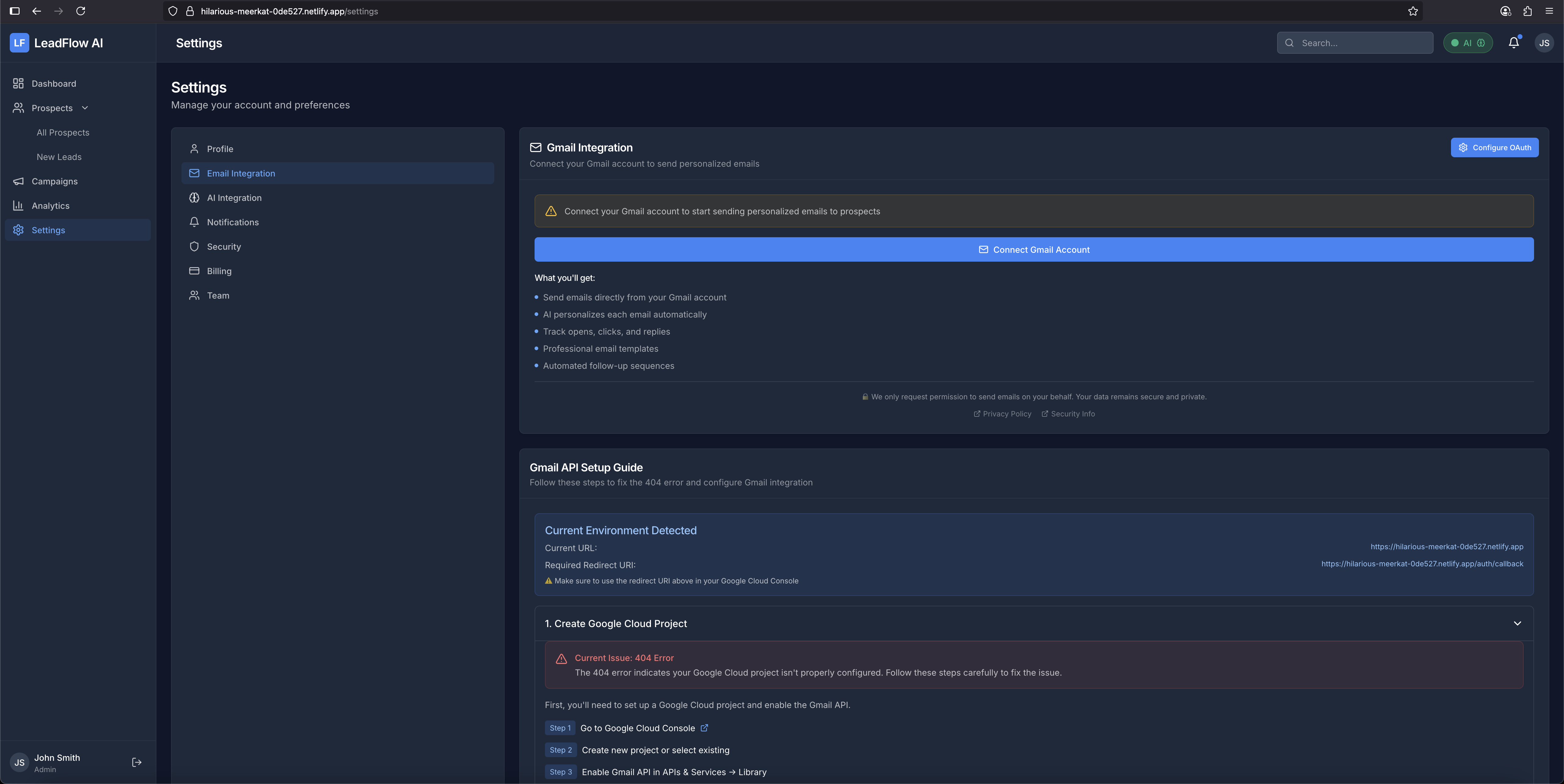Open the browser extensions puzzle icon
The image size is (1564, 784).
coord(1528,11)
